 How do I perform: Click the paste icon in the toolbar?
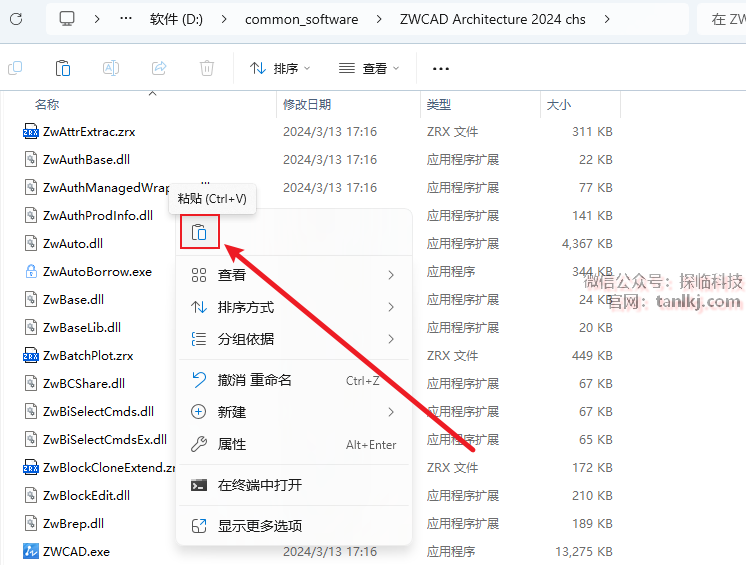(63, 68)
